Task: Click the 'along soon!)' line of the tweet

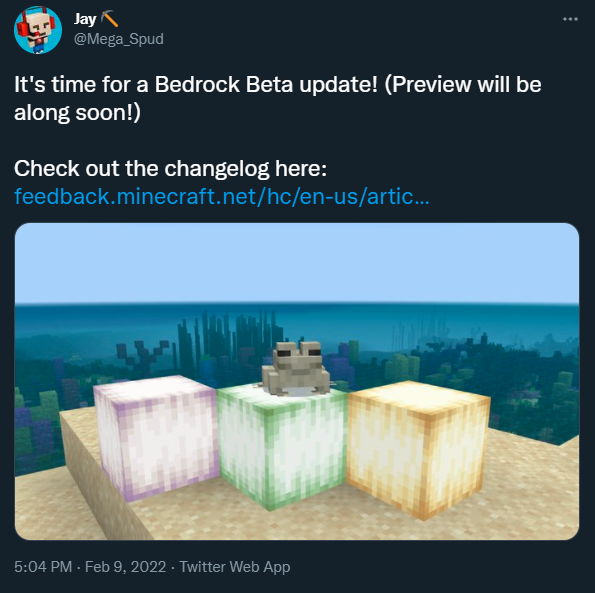Action: point(77,113)
